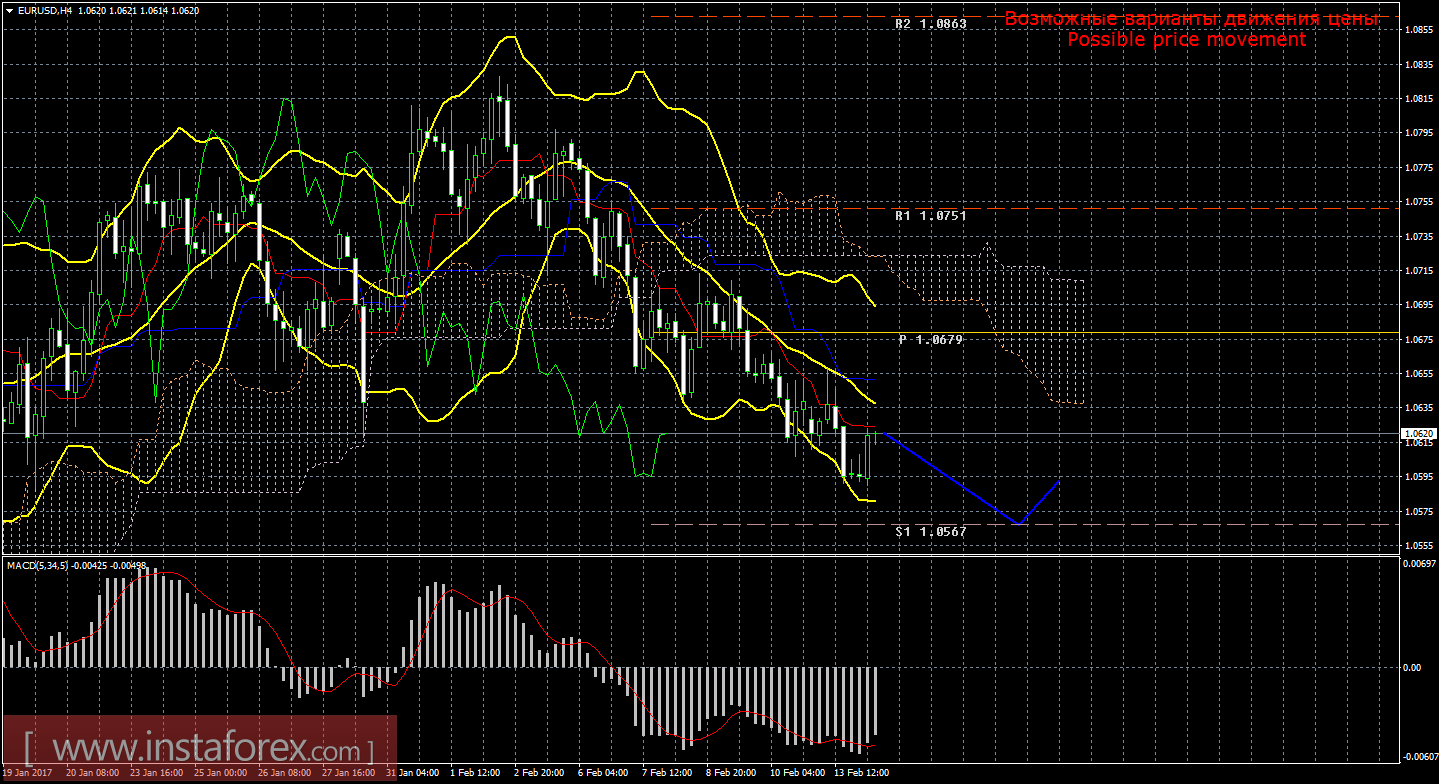
Task: Click the P 1.0679 pivot label
Action: tap(930, 340)
